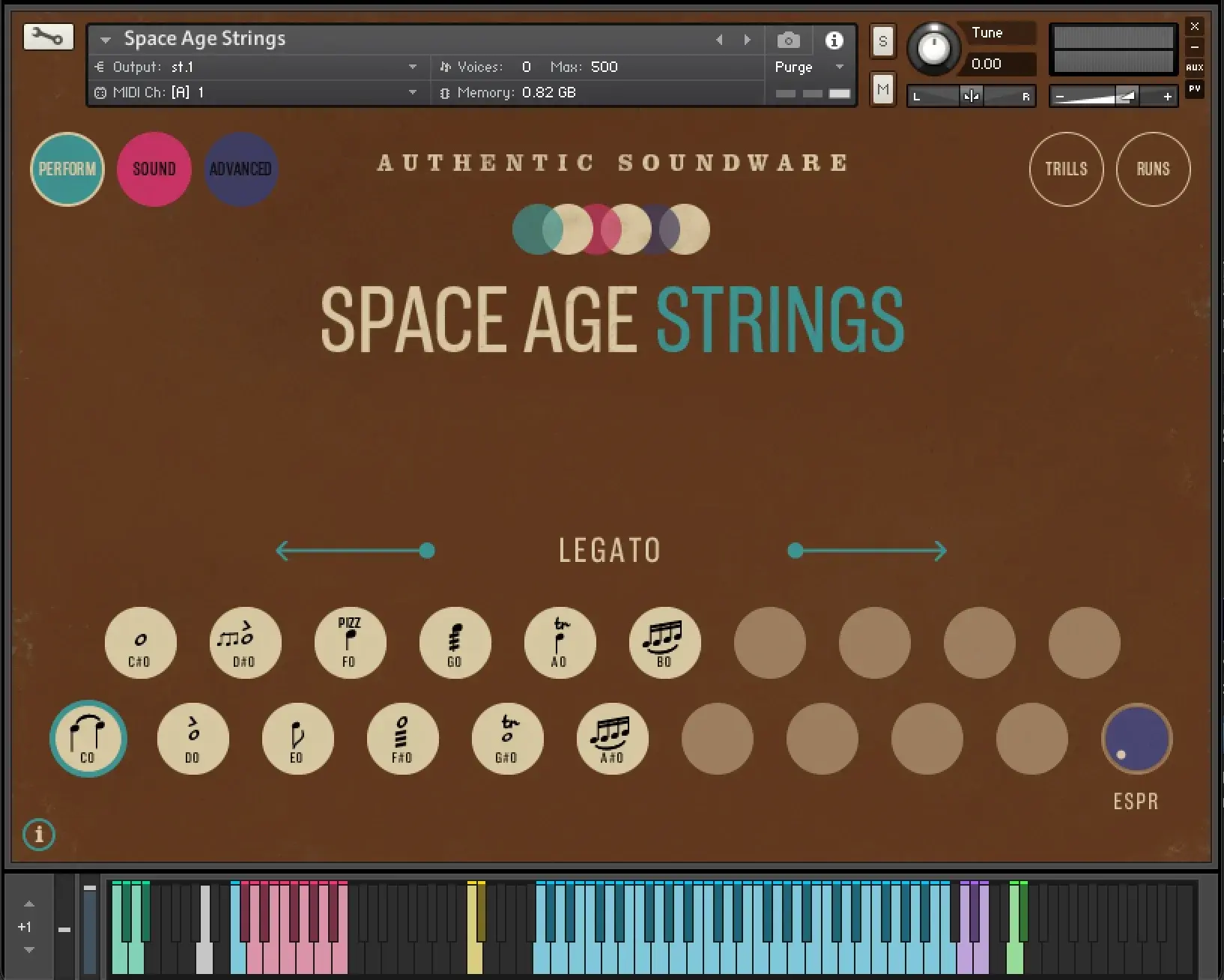This screenshot has height=980, width=1224.
Task: Select the C#0 sustain articulation
Action: click(140, 643)
